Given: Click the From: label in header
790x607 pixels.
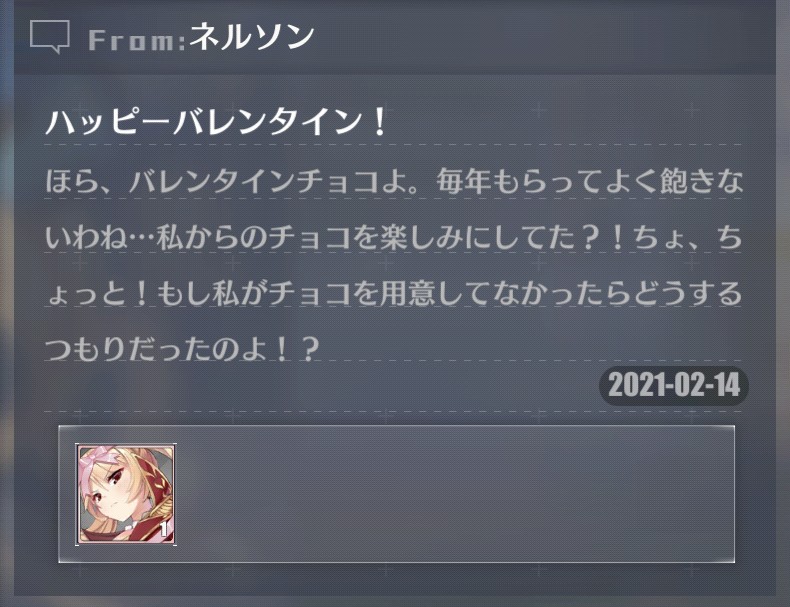Looking at the screenshot, I should coord(137,40).
